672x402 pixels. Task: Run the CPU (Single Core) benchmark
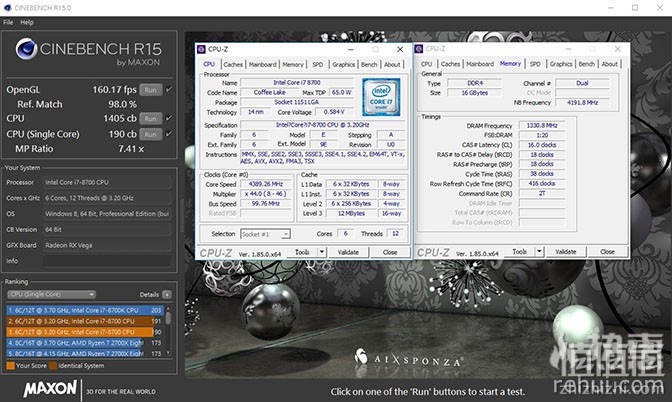click(x=150, y=134)
